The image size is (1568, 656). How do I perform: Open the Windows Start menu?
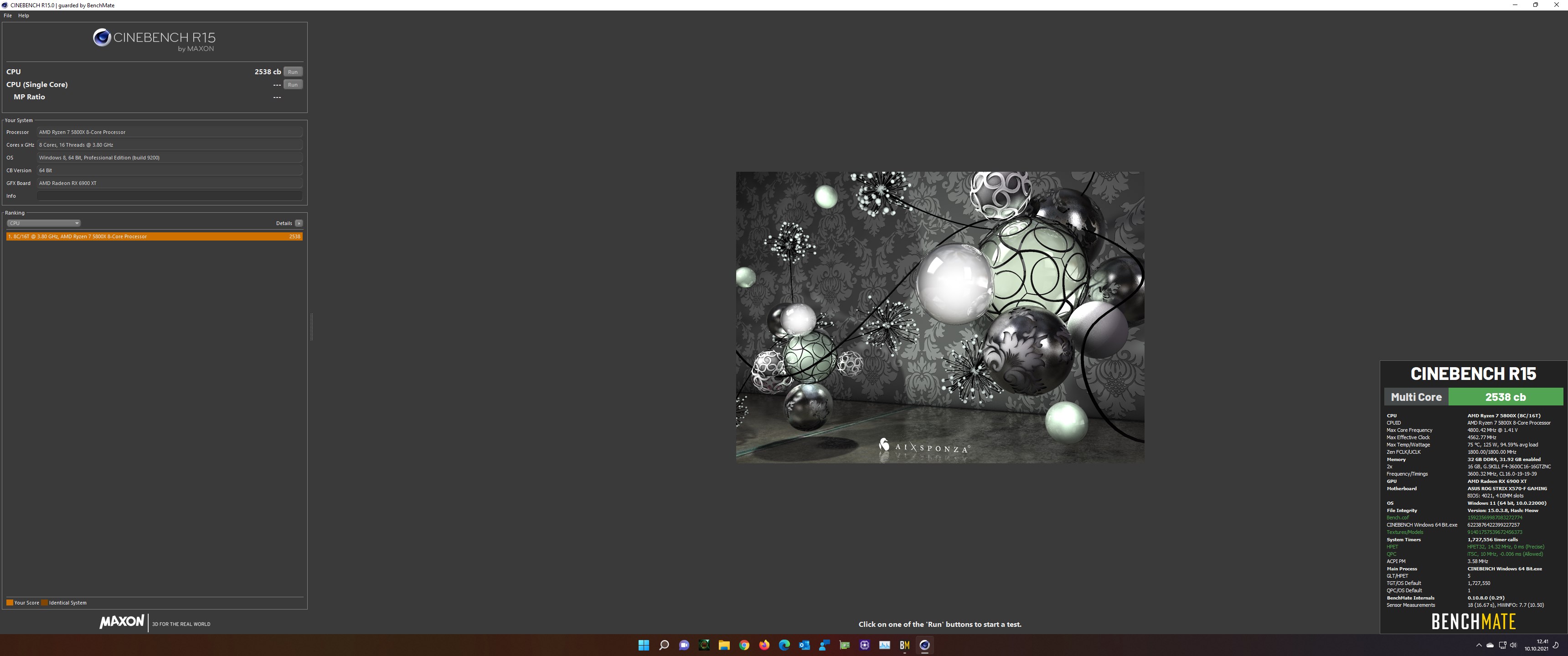pyautogui.click(x=644, y=645)
